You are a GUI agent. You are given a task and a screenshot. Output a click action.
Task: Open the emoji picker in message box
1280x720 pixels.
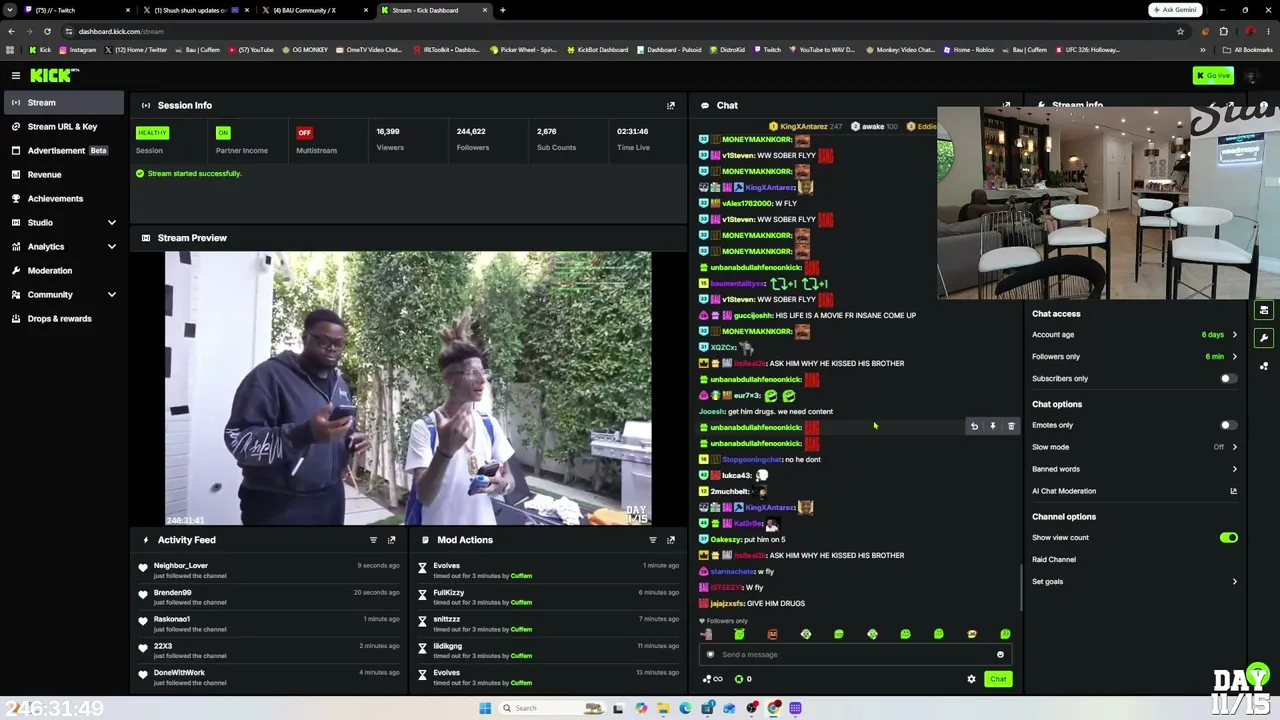(1000, 655)
